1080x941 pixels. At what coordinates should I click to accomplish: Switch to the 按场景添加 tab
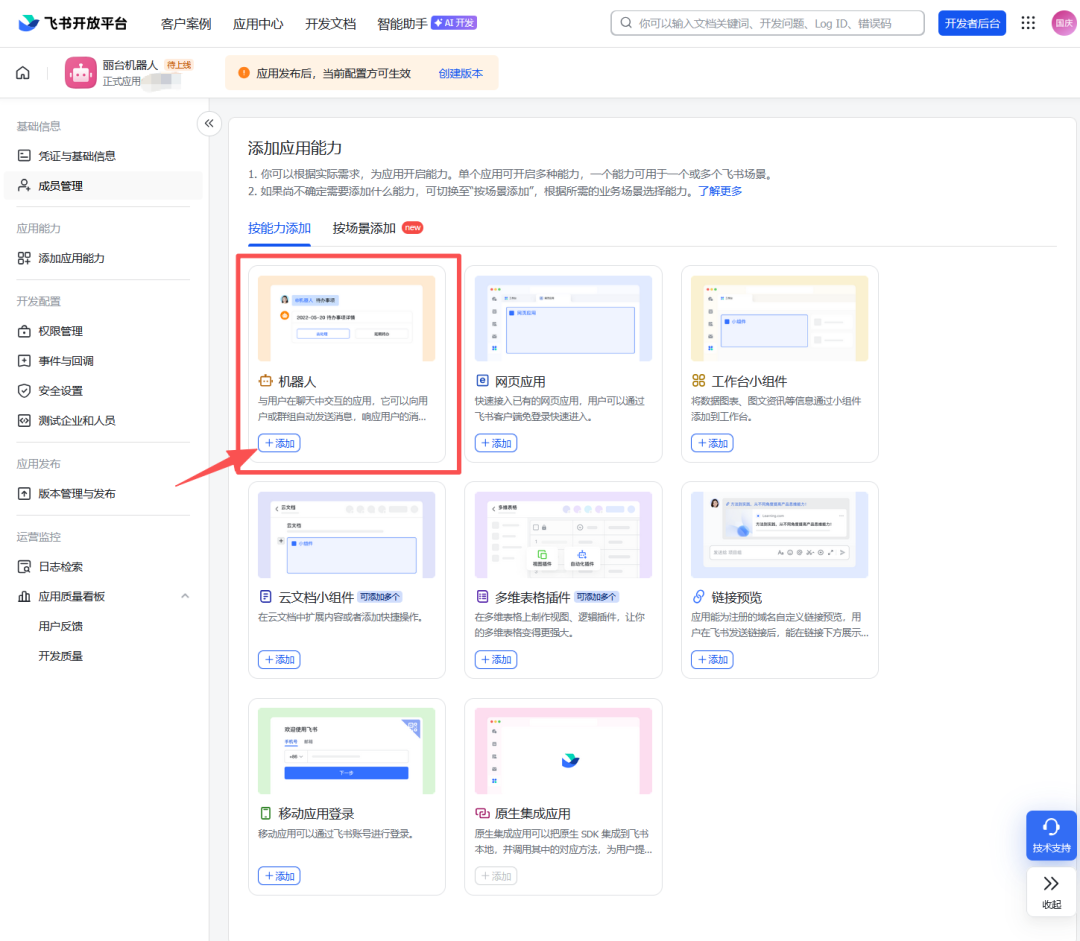(364, 228)
